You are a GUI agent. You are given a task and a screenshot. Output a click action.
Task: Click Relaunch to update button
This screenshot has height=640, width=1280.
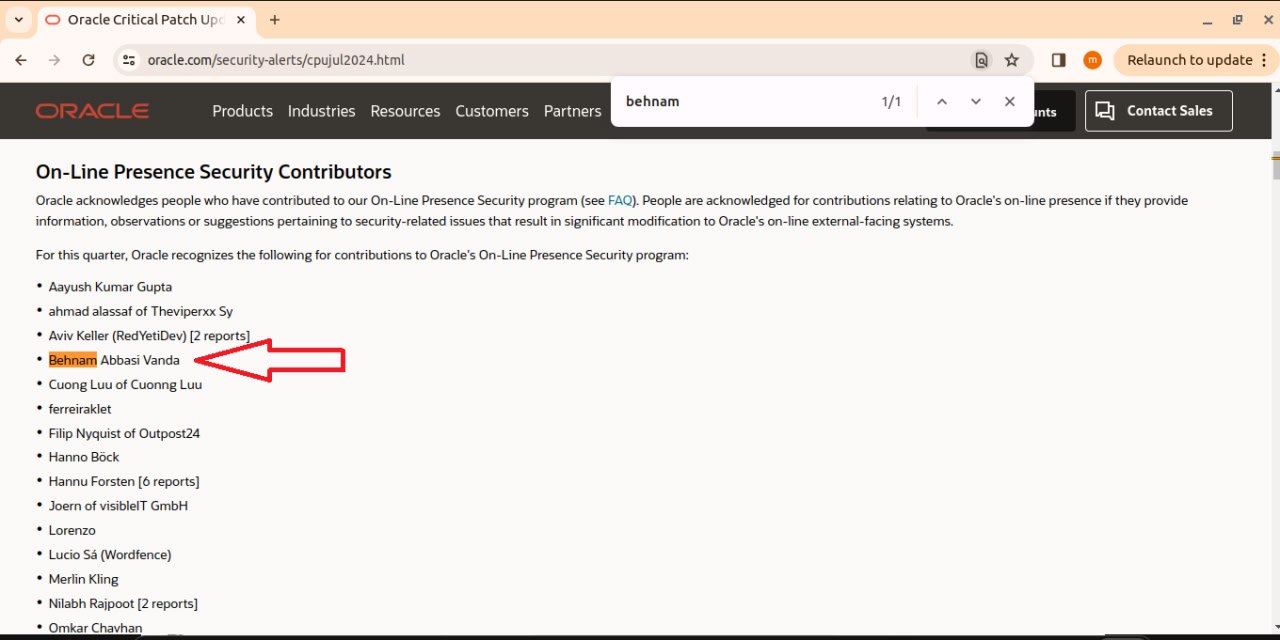click(x=1189, y=60)
